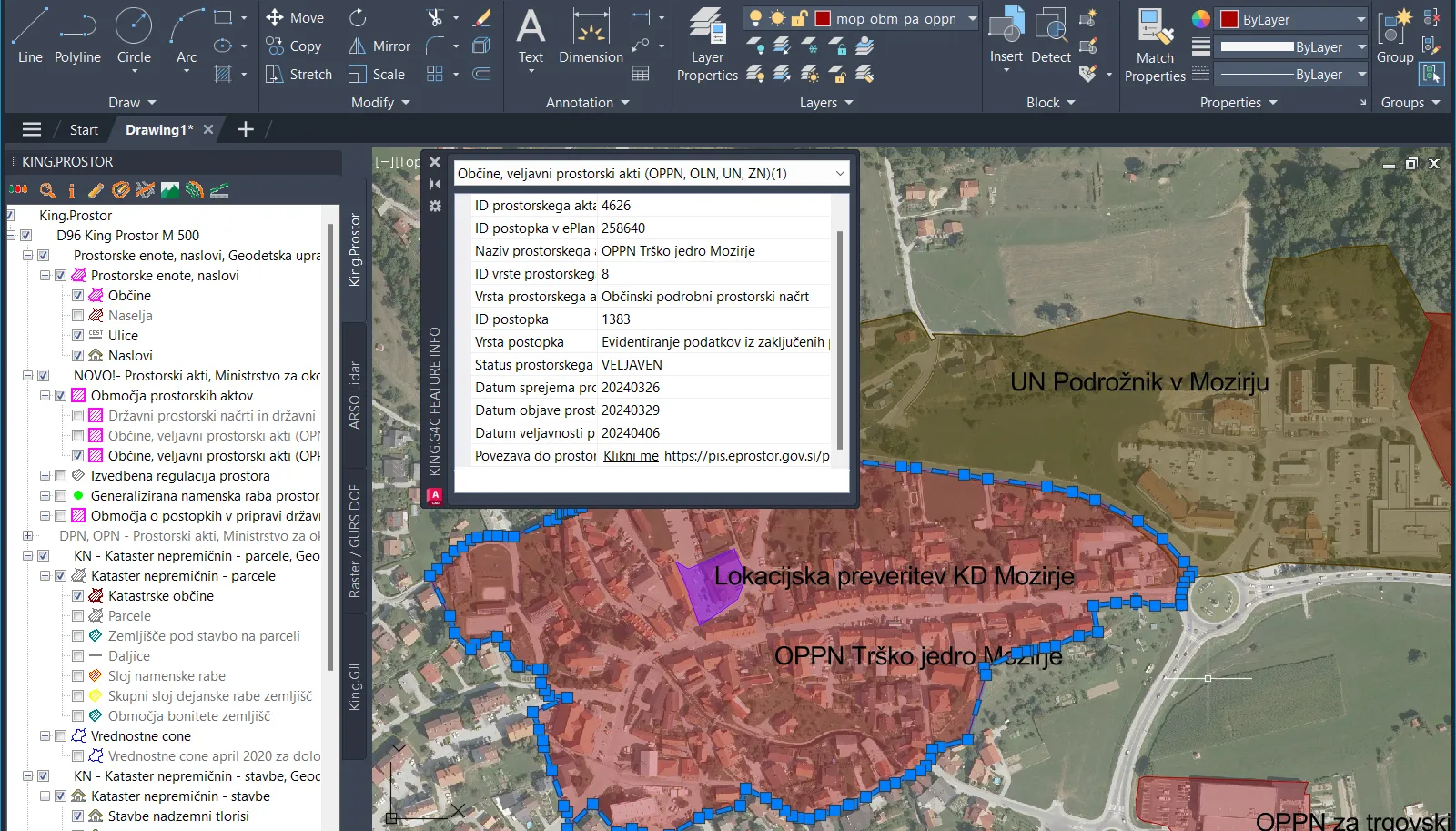Click the Klikni me link

(631, 456)
